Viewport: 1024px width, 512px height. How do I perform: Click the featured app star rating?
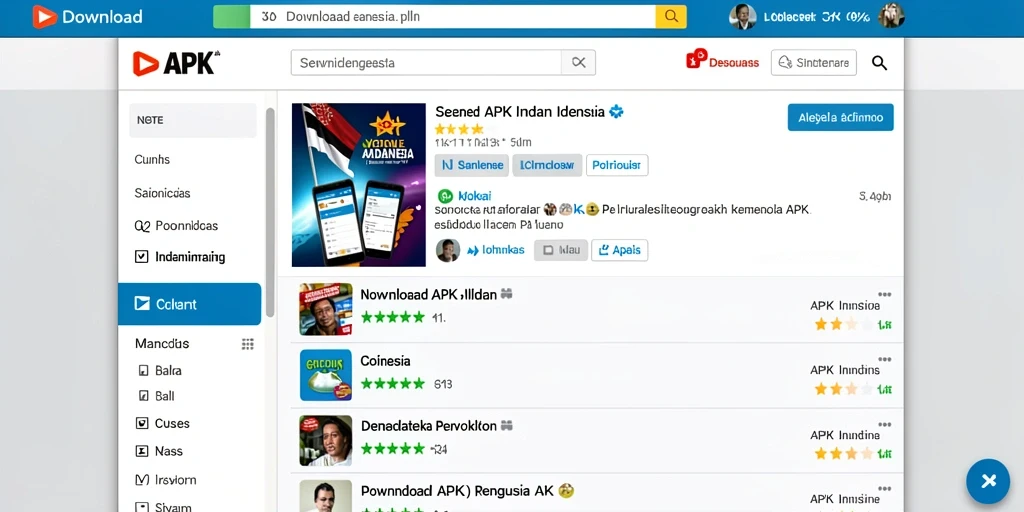click(458, 129)
